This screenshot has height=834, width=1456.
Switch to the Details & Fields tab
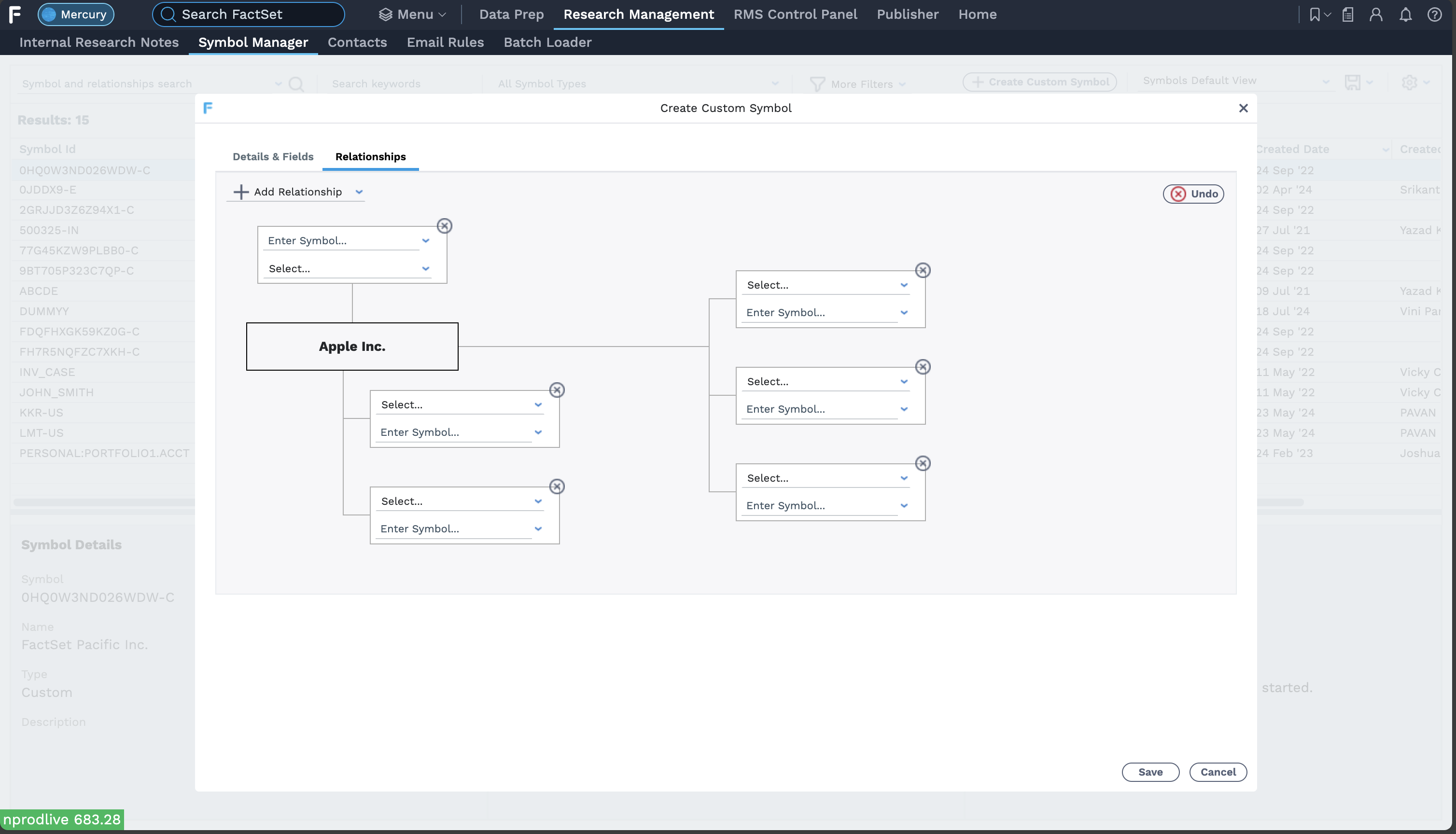(273, 156)
